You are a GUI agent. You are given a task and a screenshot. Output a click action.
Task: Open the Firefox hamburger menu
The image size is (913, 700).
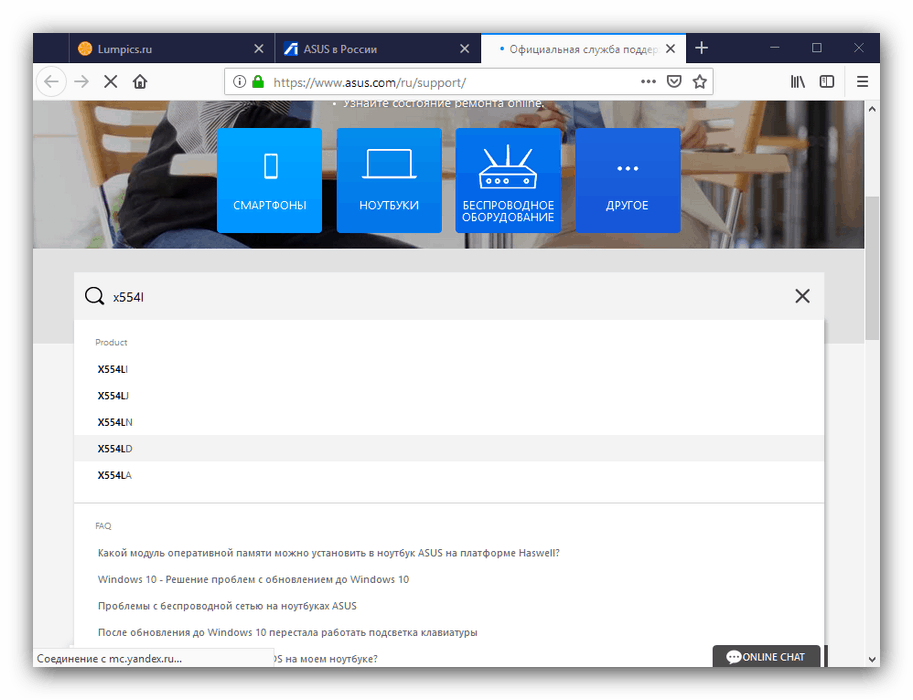coord(862,82)
